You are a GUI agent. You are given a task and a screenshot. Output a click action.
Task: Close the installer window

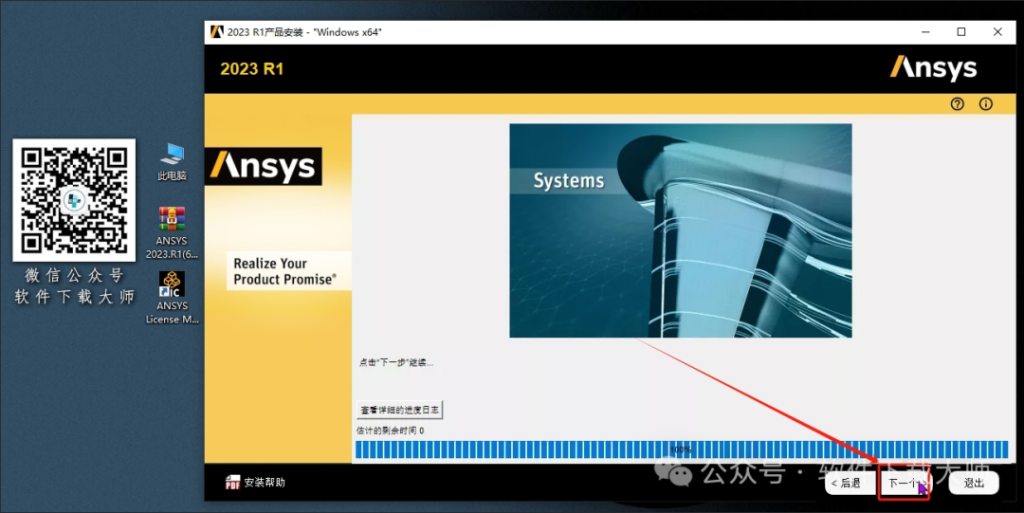tap(997, 32)
